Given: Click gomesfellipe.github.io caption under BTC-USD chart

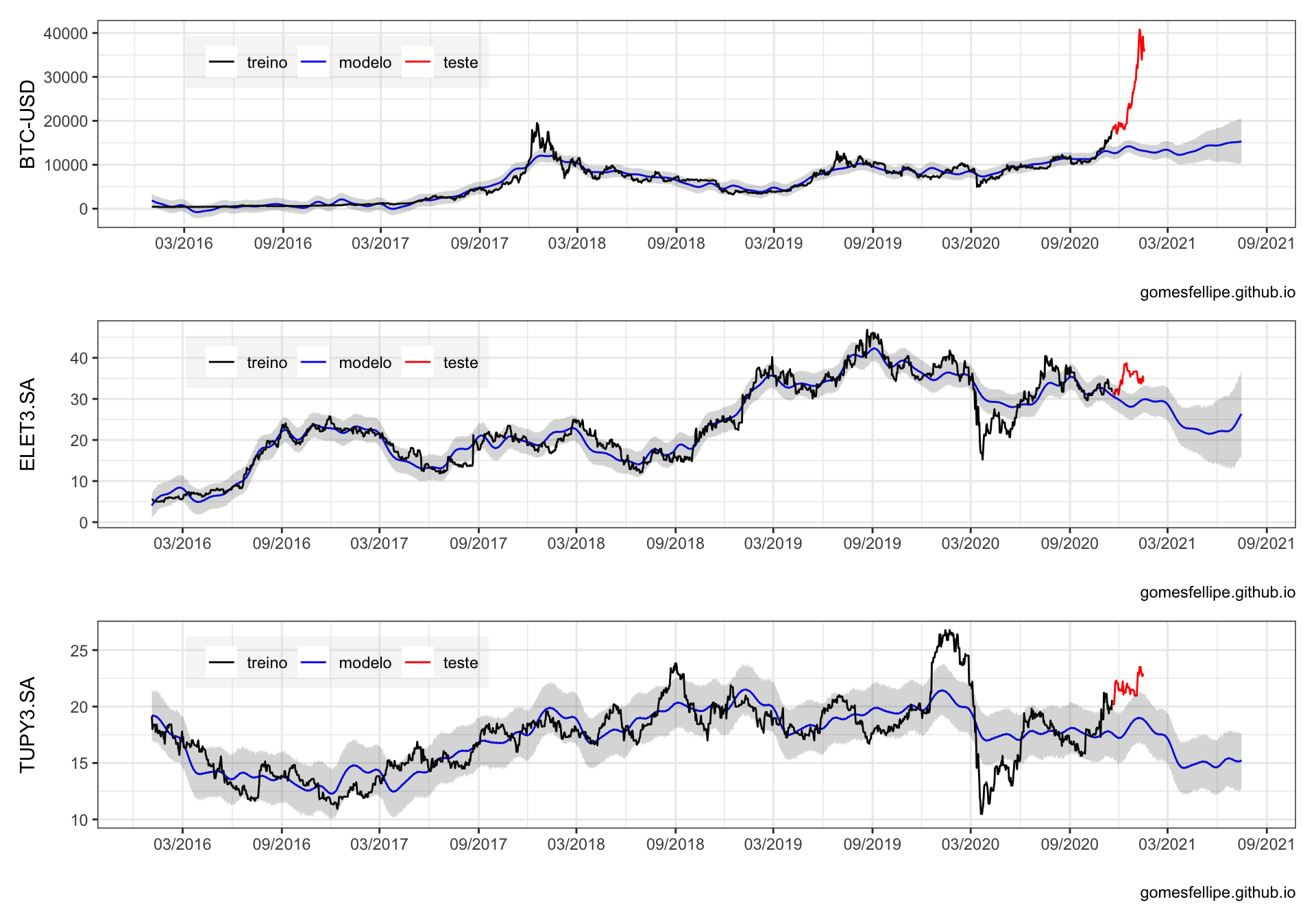Looking at the screenshot, I should (1217, 293).
